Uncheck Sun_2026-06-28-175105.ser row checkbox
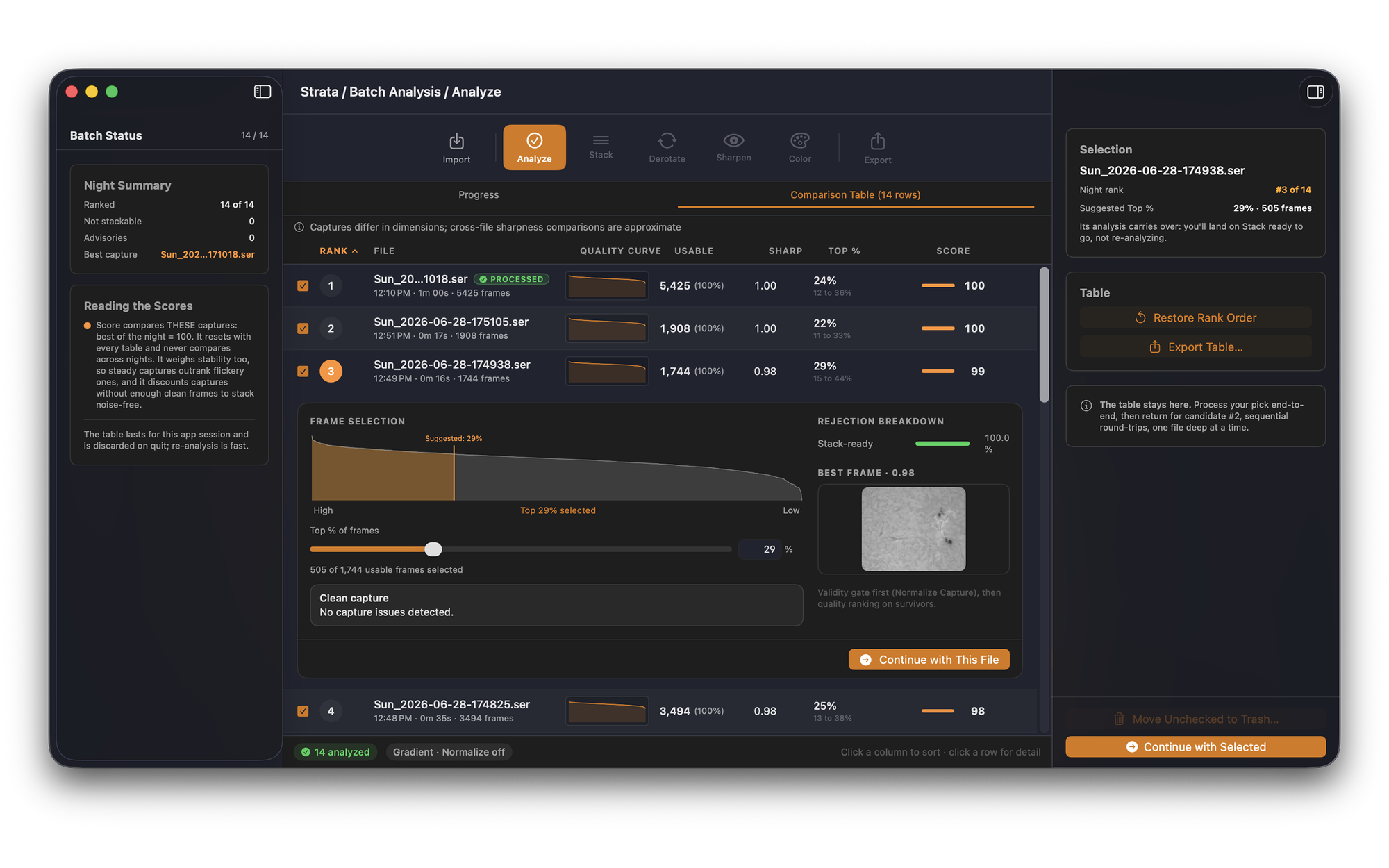The image size is (1389, 868). (x=303, y=328)
